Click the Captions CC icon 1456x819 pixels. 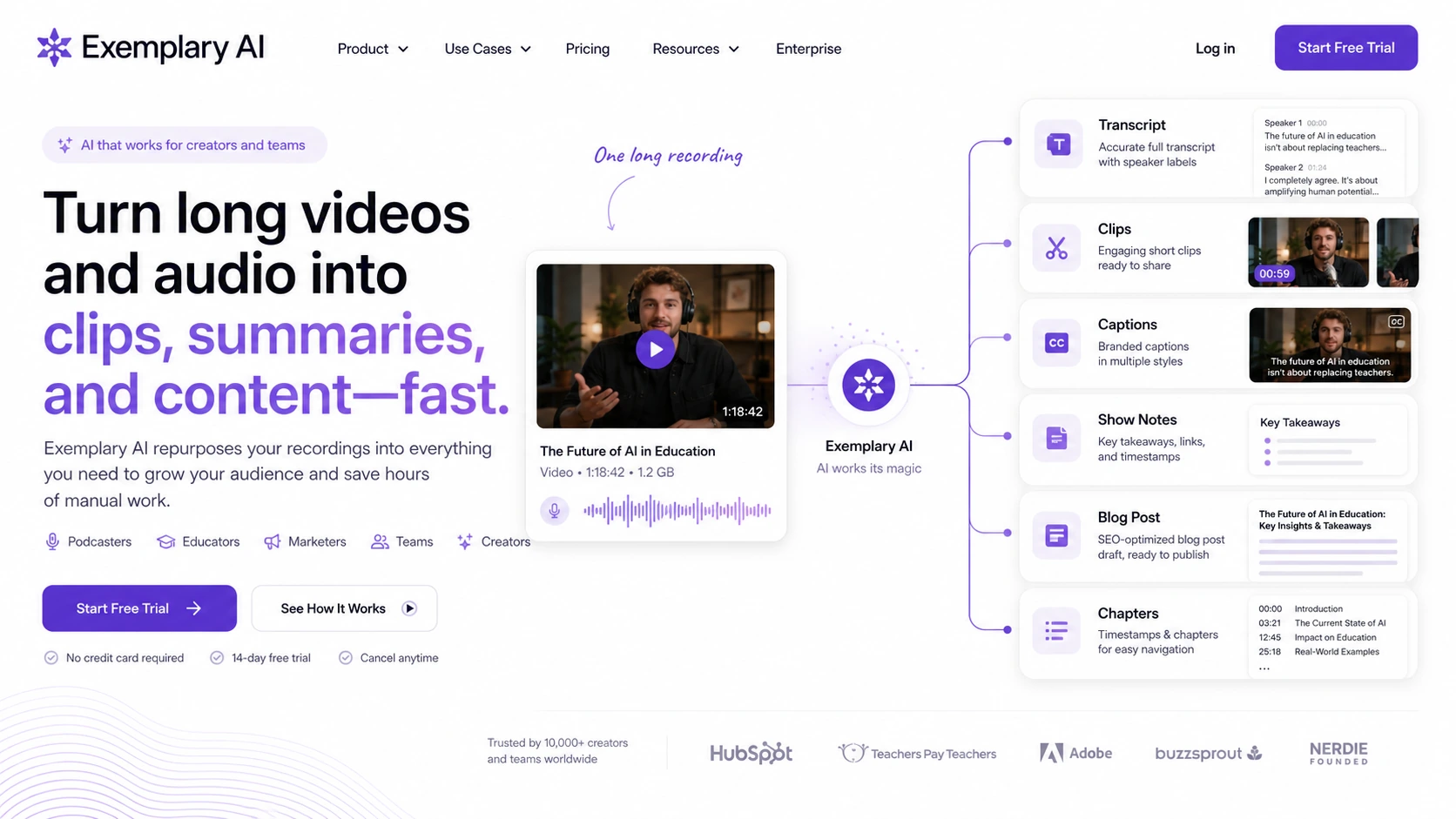pos(1056,343)
